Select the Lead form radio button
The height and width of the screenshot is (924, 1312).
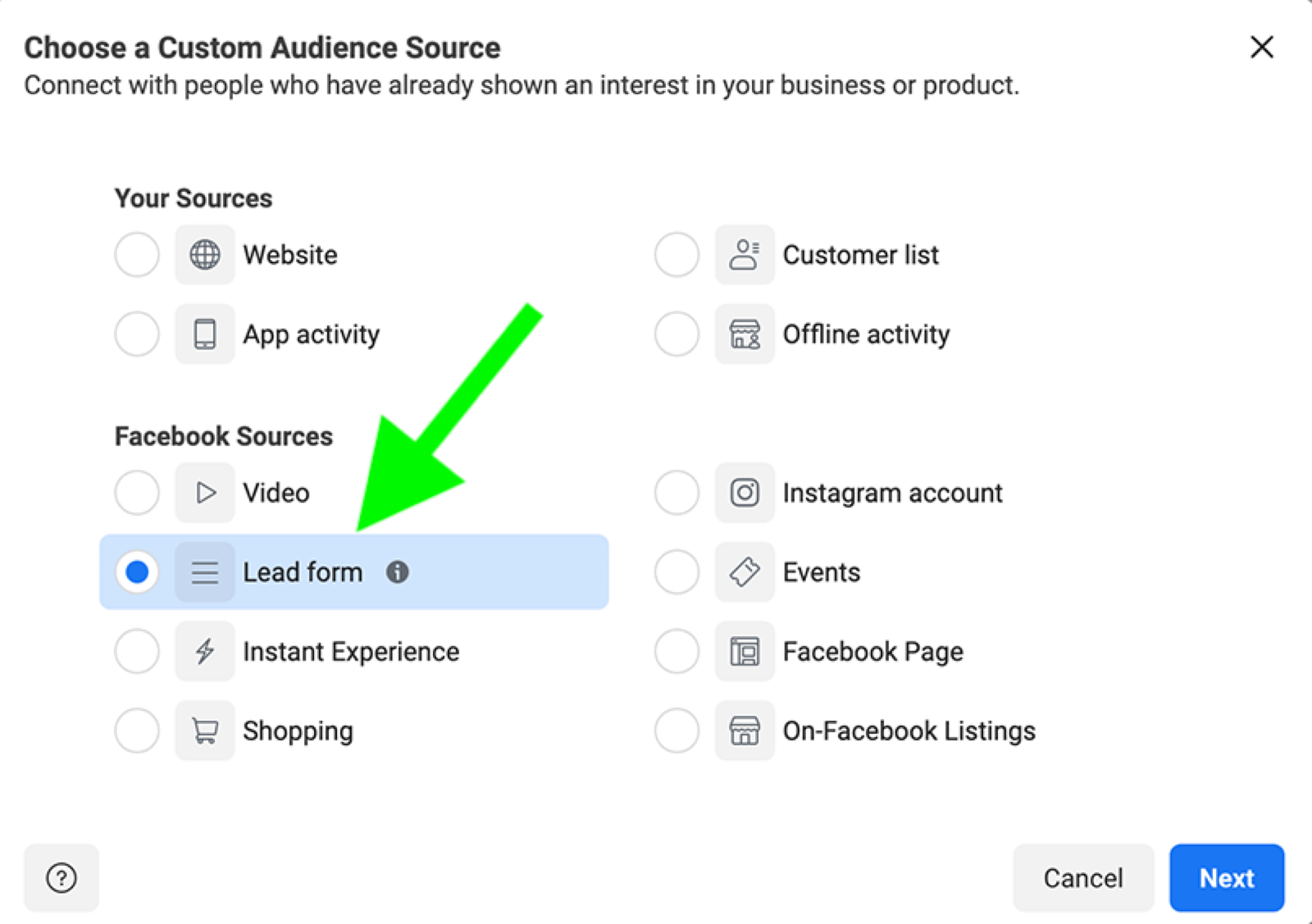pyautogui.click(x=137, y=572)
